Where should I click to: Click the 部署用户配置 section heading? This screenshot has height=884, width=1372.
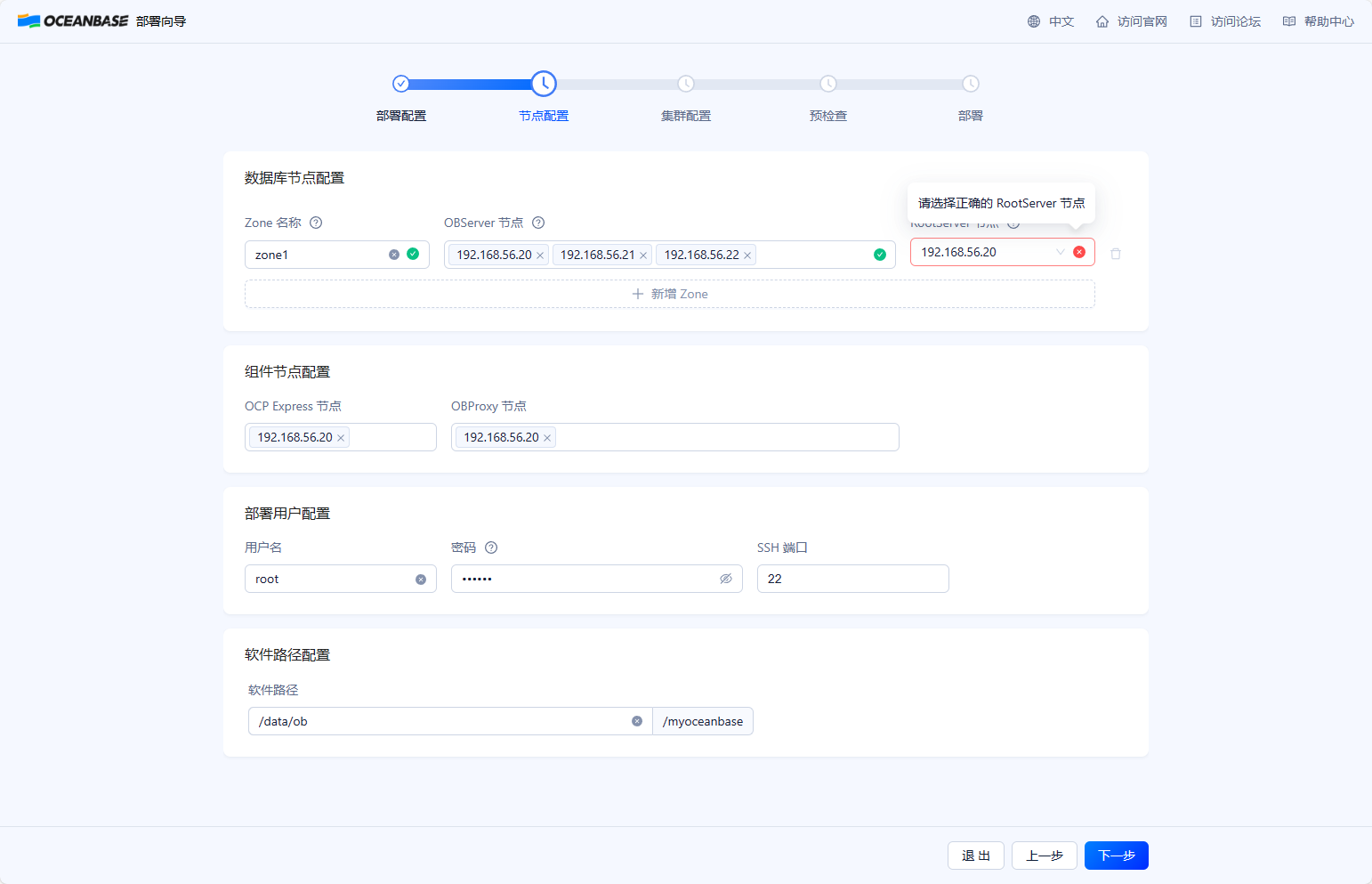tap(287, 514)
